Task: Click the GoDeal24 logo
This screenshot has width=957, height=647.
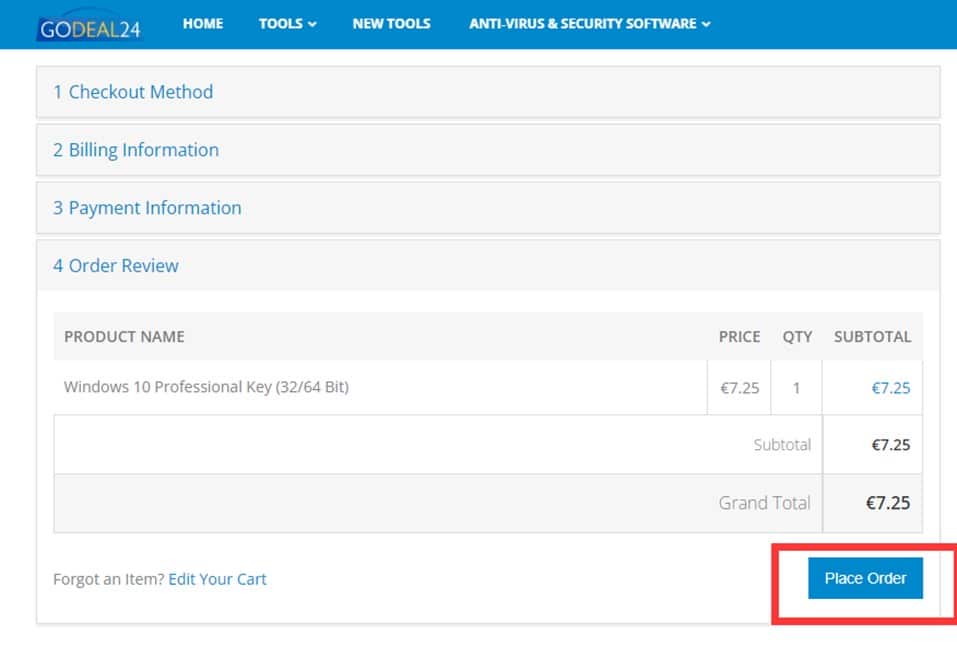Action: coord(89,26)
